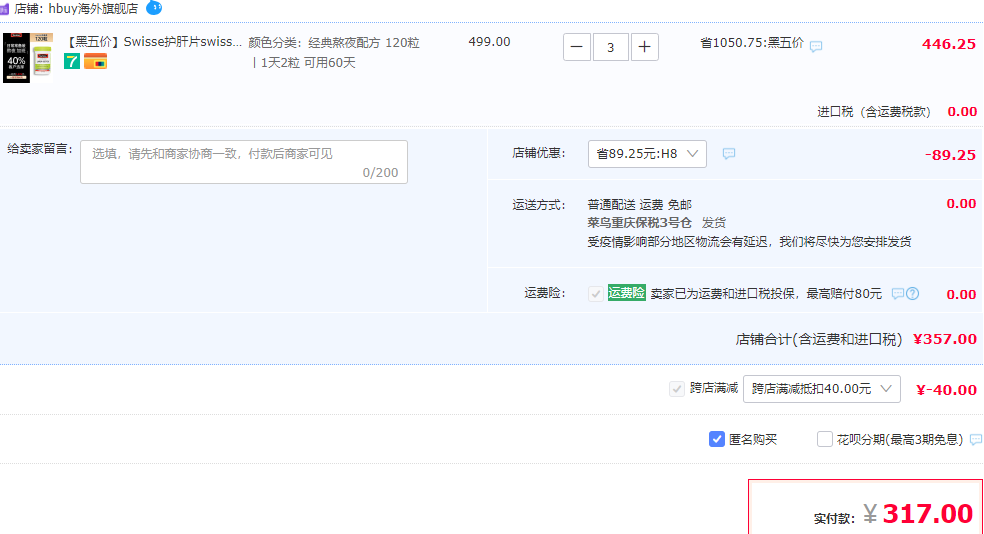Click the item subtotal 446.25
Screen dimensions: 984x534
(949, 44)
